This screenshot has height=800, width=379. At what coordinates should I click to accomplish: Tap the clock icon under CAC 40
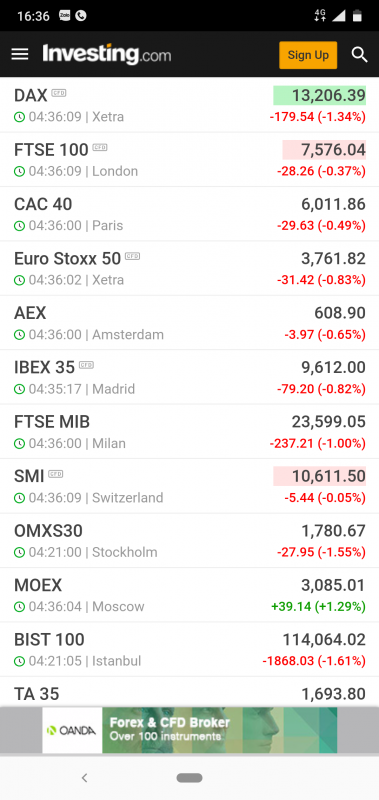pyautogui.click(x=19, y=226)
